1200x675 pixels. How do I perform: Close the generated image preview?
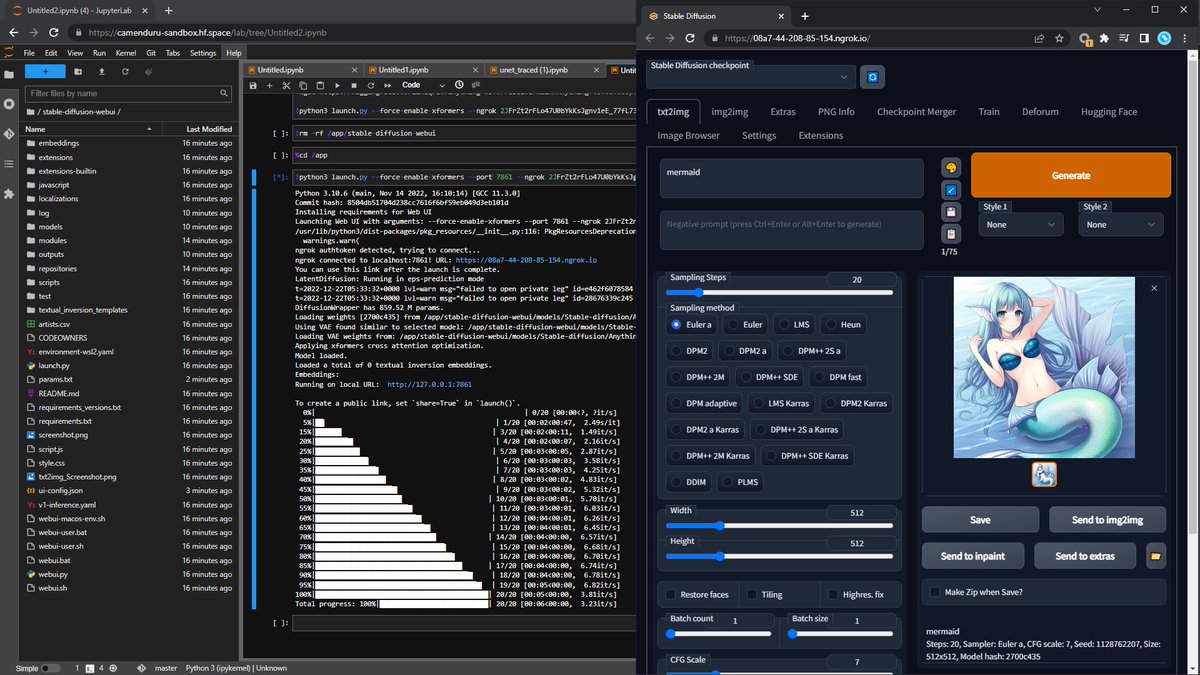tap(1154, 288)
